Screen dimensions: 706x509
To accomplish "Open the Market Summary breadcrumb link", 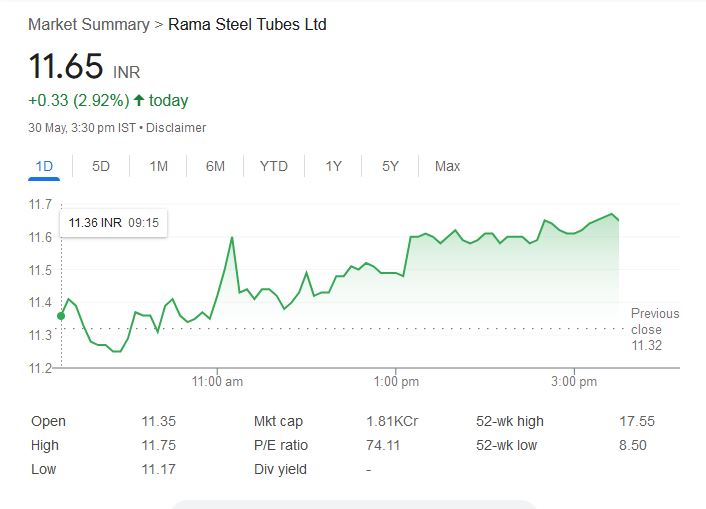I will click(x=88, y=24).
